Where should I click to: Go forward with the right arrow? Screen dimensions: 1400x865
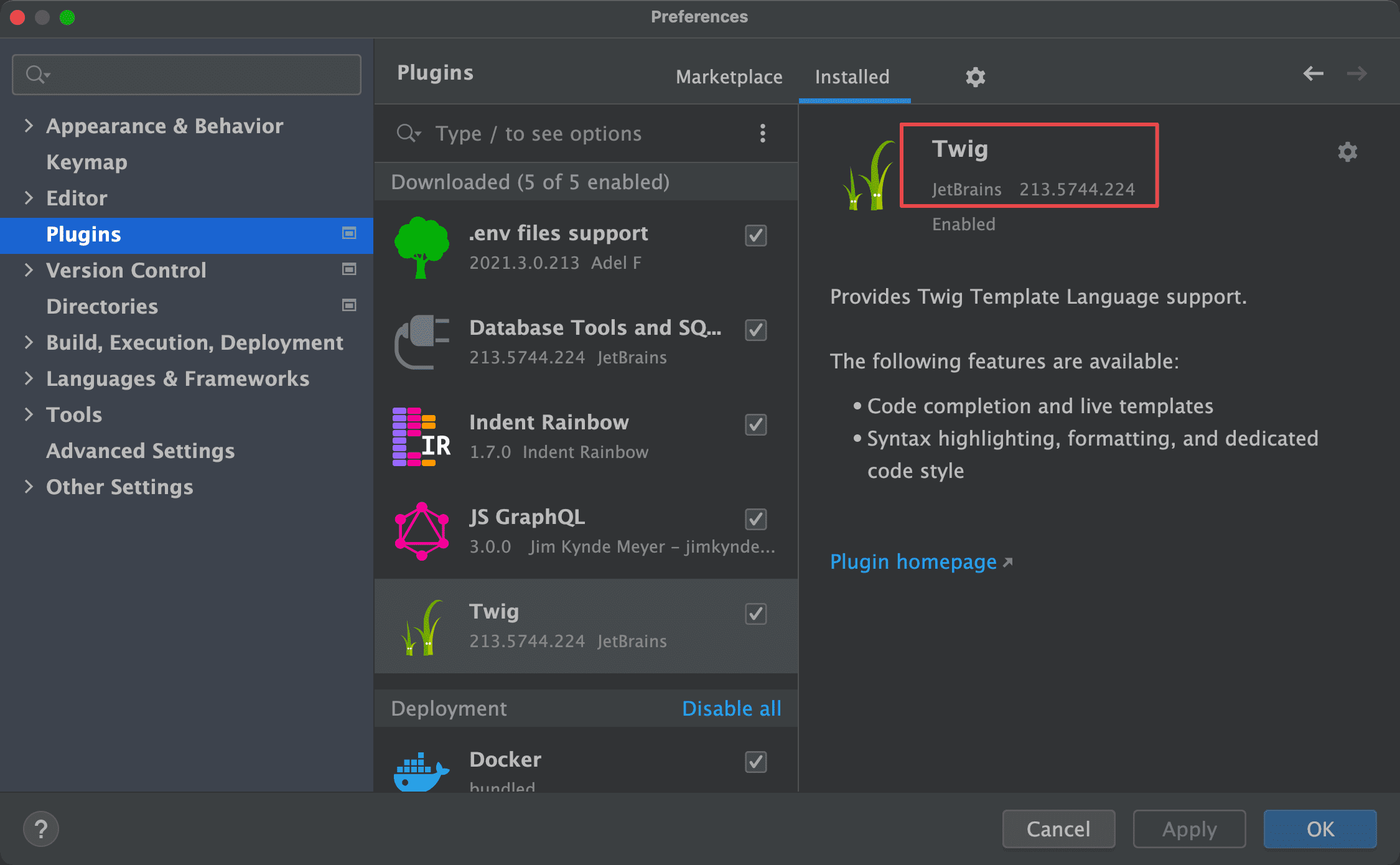1356,73
